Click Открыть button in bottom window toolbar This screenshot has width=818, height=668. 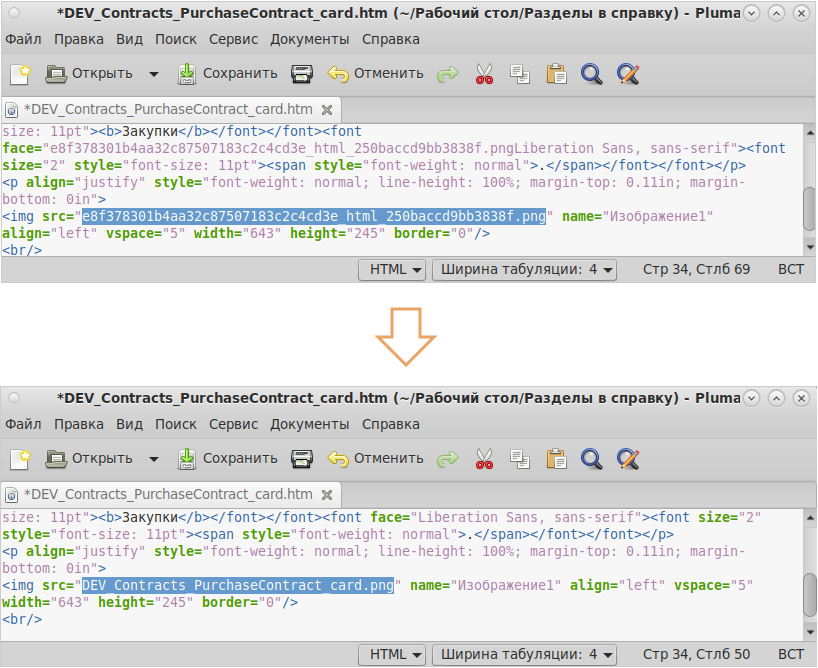(x=90, y=459)
